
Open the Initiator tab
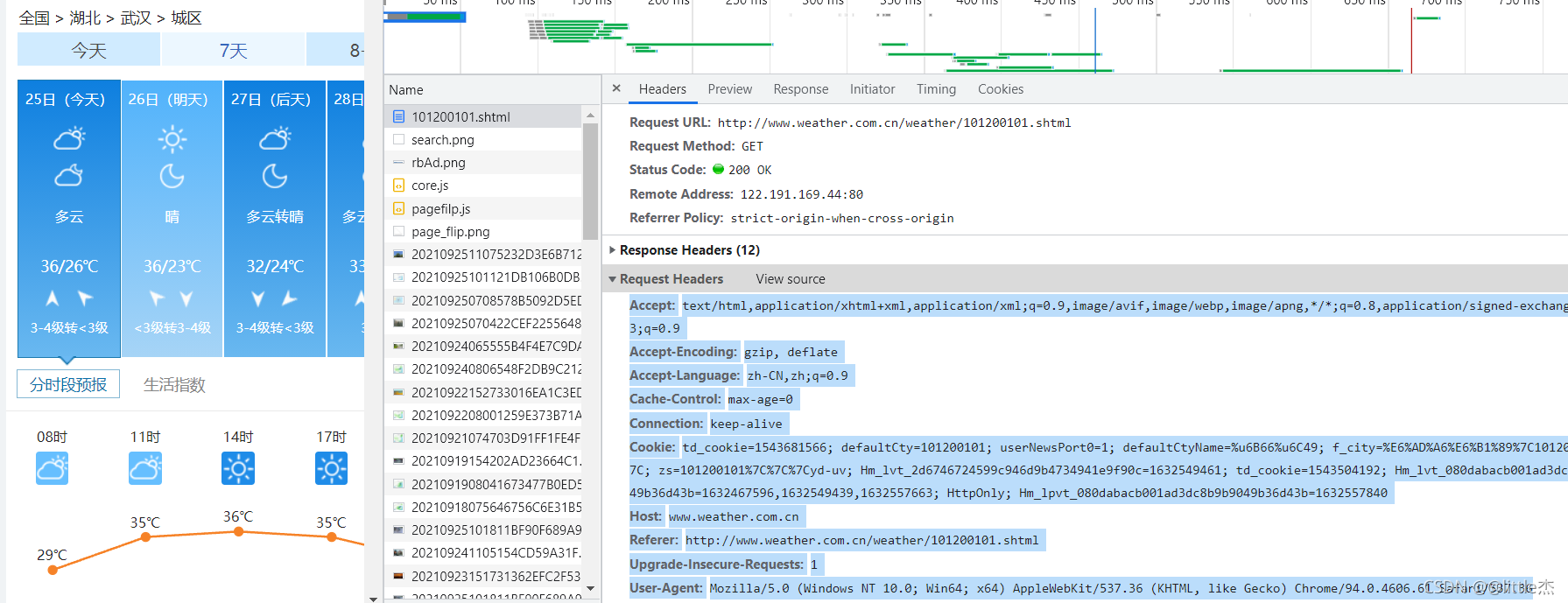coord(872,89)
